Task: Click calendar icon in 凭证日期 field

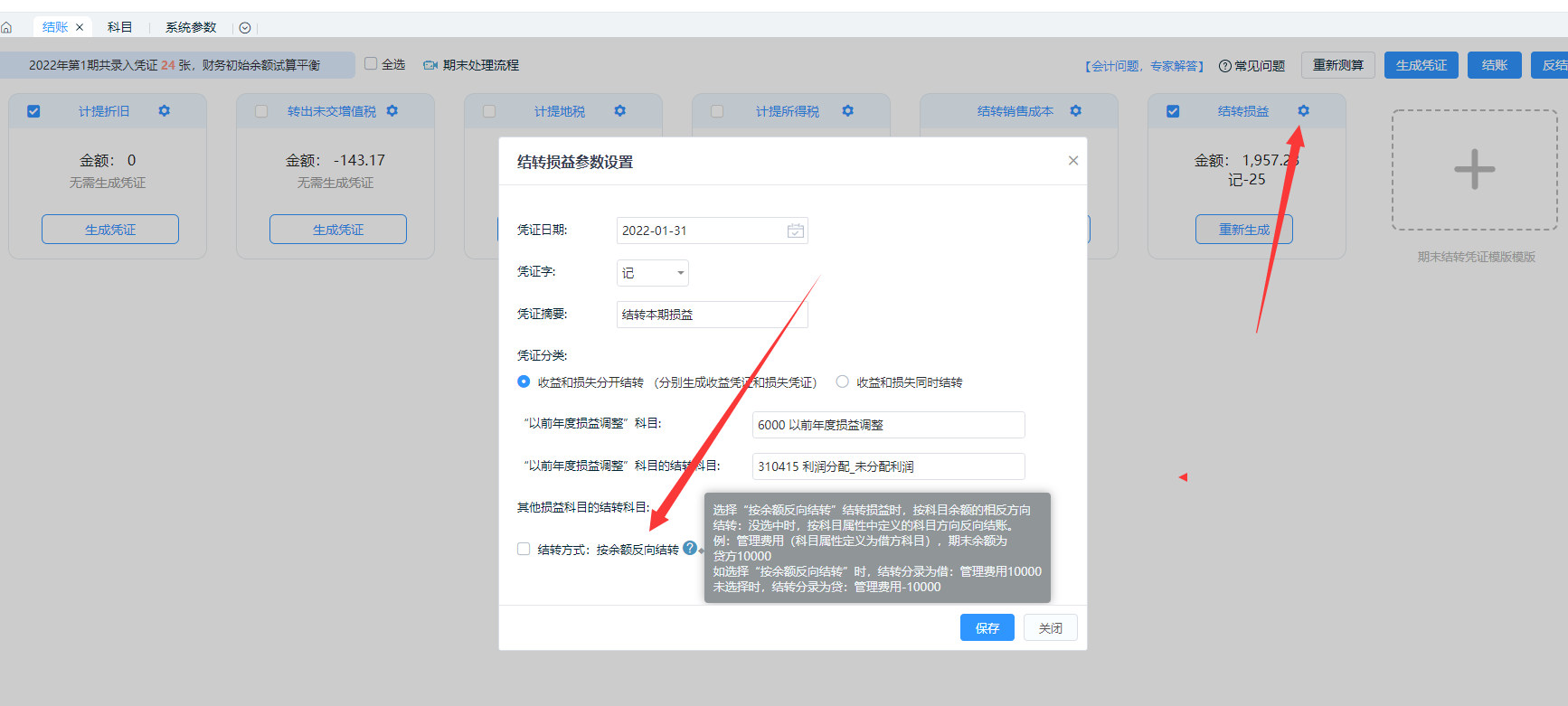Action: (x=795, y=231)
